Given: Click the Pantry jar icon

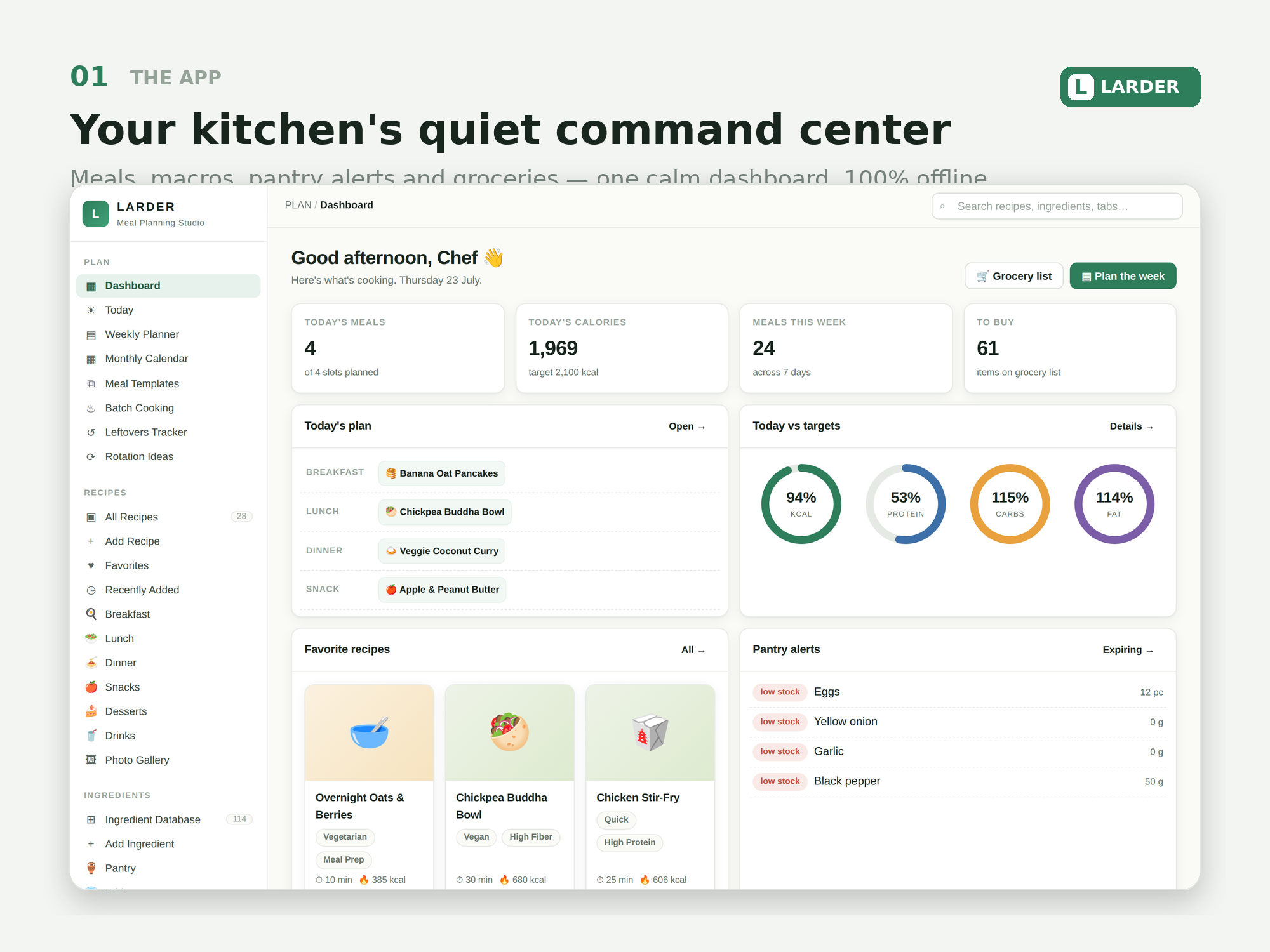Looking at the screenshot, I should click(x=91, y=868).
